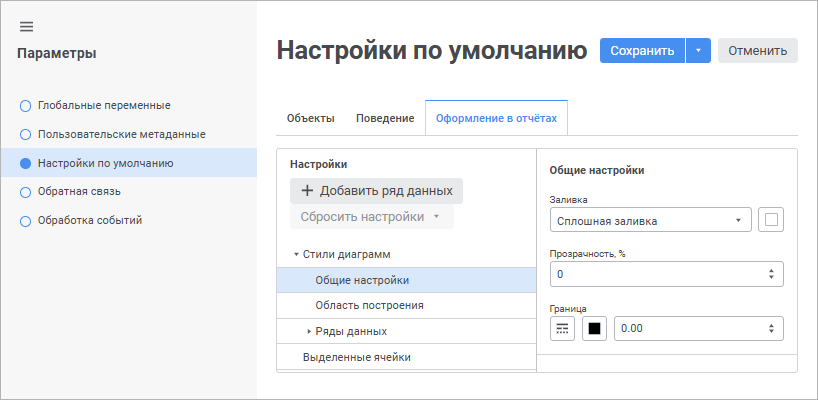This screenshot has width=818, height=400.
Task: Select Выделенные ячейки in the settings tree
Action: click(406, 358)
